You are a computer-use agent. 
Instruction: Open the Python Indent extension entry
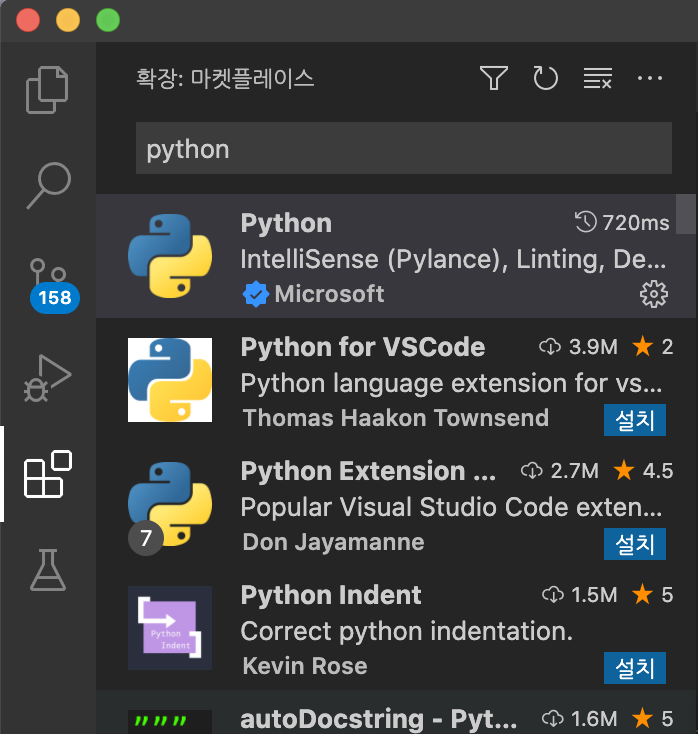pyautogui.click(x=395, y=628)
